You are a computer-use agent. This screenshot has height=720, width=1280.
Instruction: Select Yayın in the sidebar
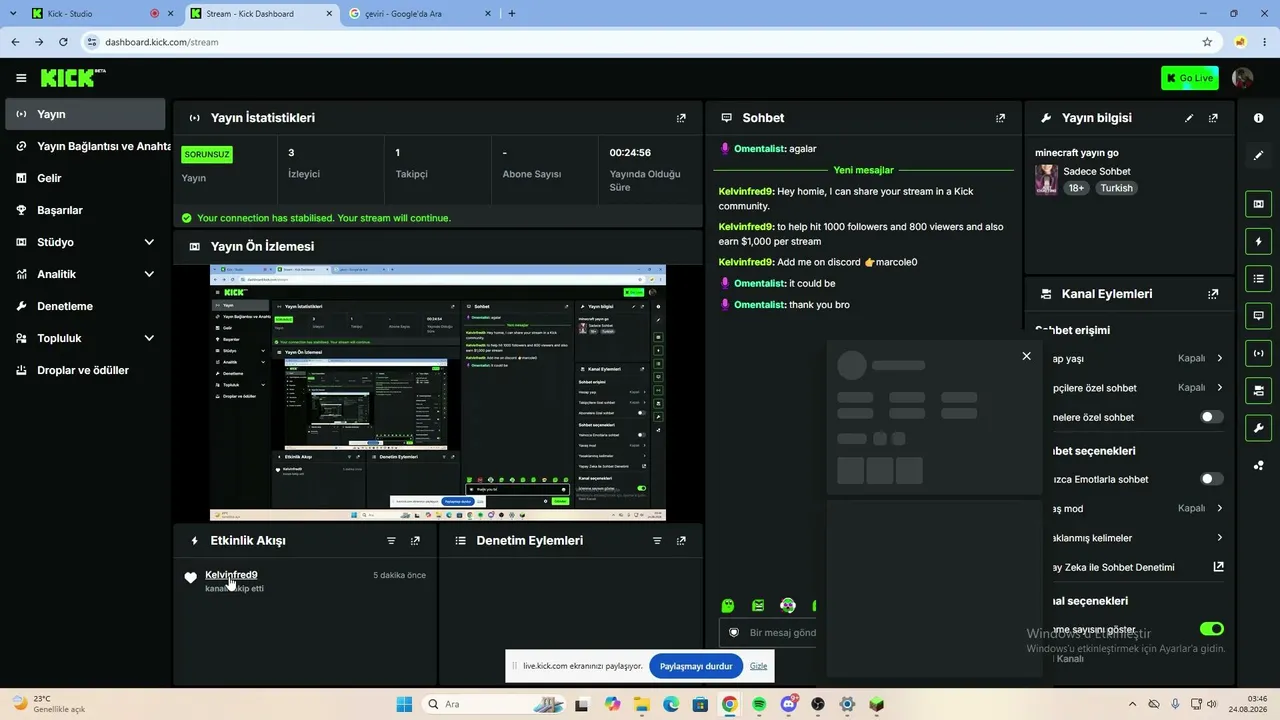tap(85, 114)
